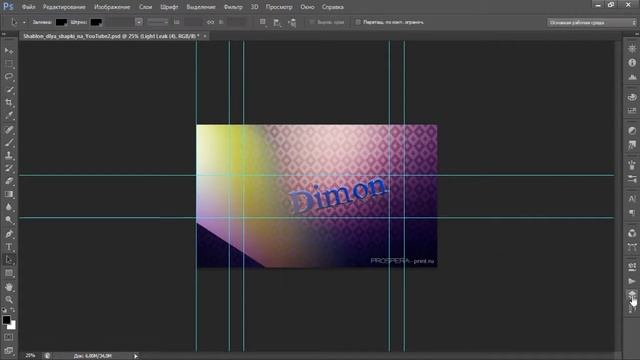
Task: Select the Path Selection arrow tool
Action: [x=9, y=260]
